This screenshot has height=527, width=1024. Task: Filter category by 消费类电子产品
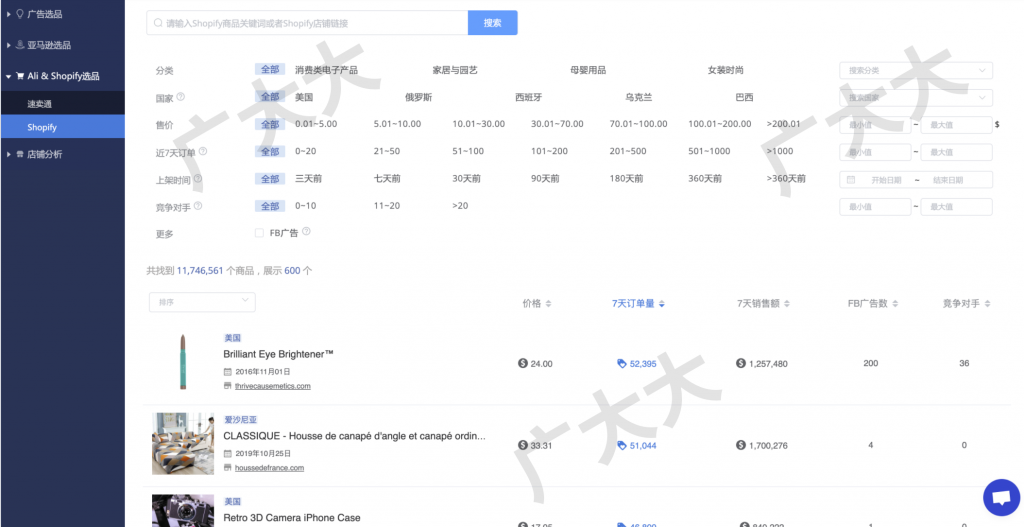click(x=326, y=70)
